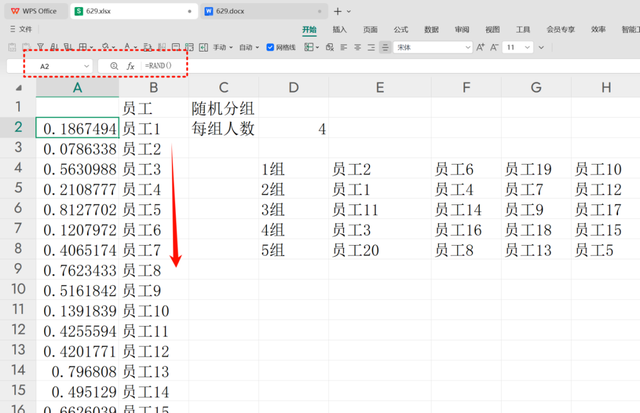The image size is (640, 413).
Task: Click cell with 每组人数
Action: click(x=223, y=129)
